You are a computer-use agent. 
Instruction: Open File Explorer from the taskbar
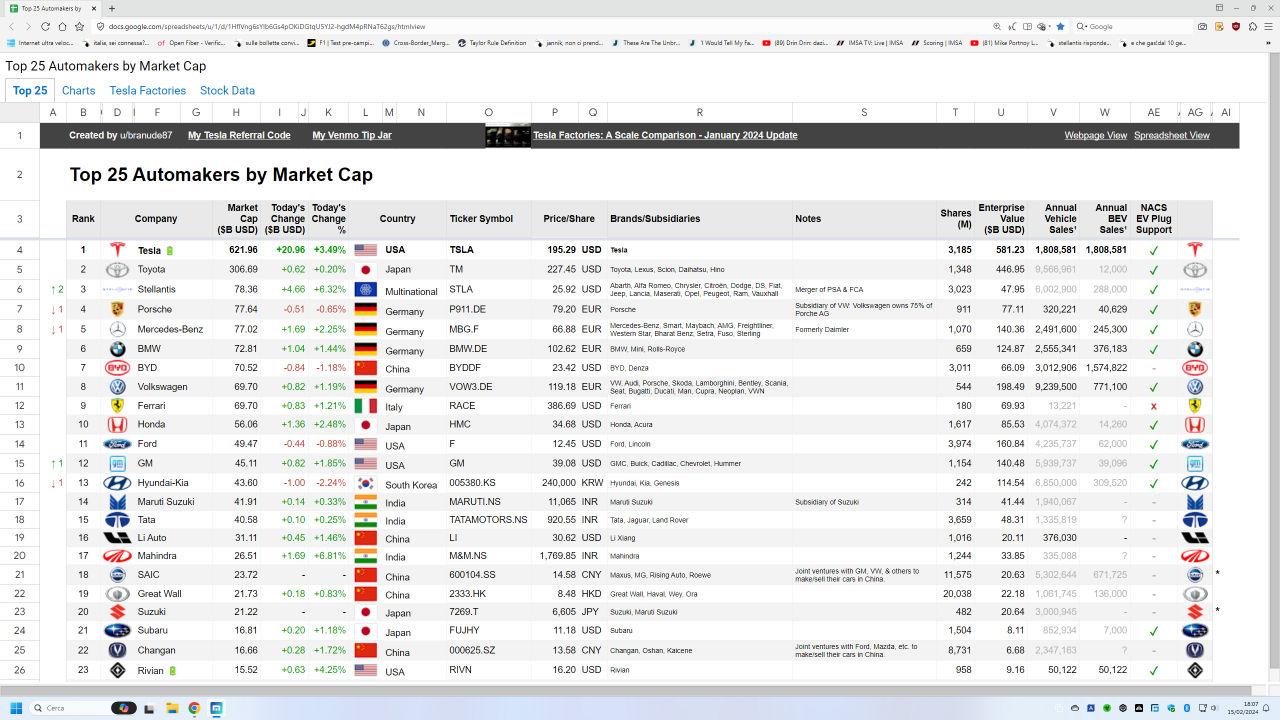[x=172, y=708]
